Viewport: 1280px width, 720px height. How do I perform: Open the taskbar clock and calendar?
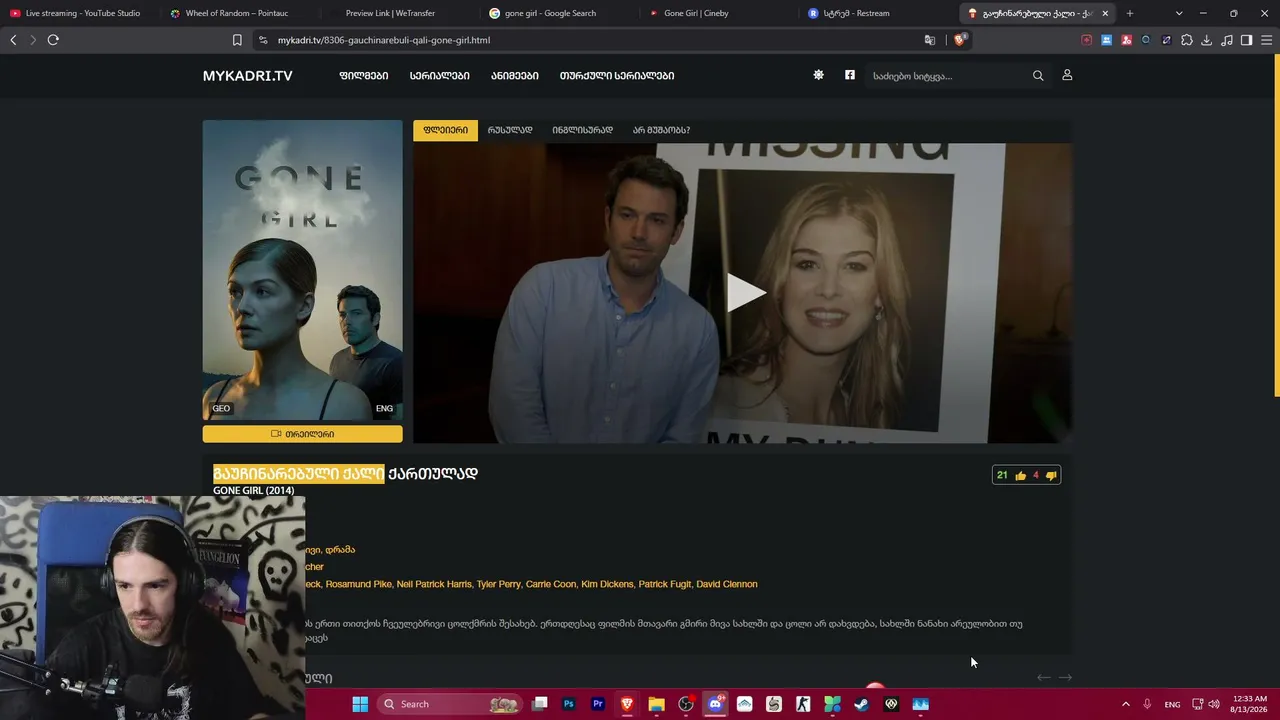pyautogui.click(x=1250, y=704)
